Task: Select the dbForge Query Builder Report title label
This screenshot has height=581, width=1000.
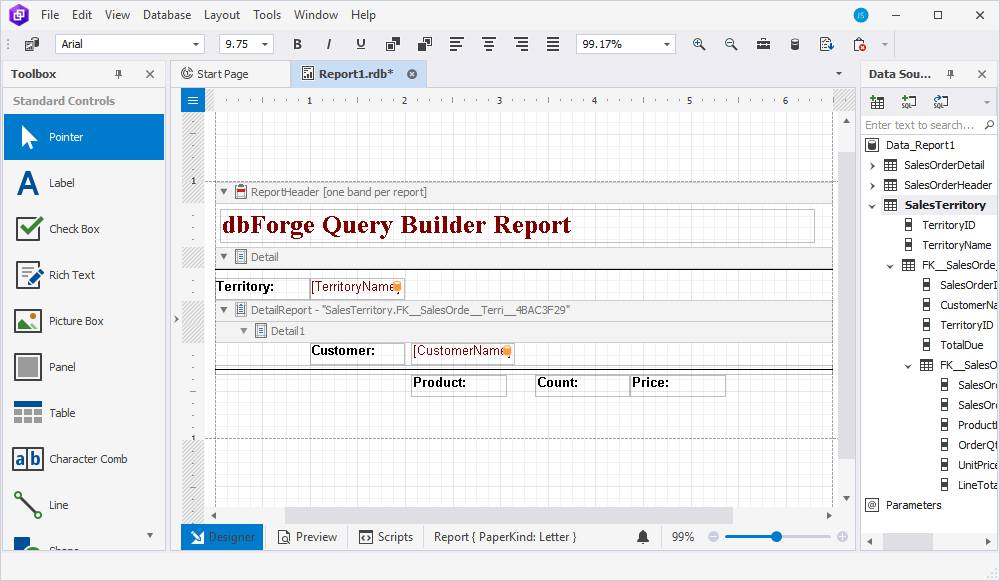Action: click(x=517, y=226)
